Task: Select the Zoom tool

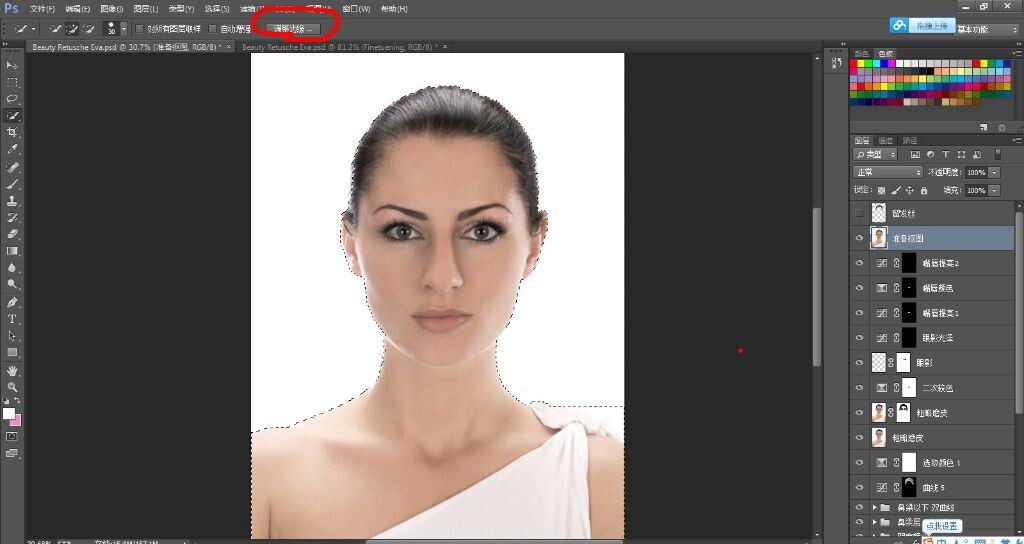Action: (12, 387)
